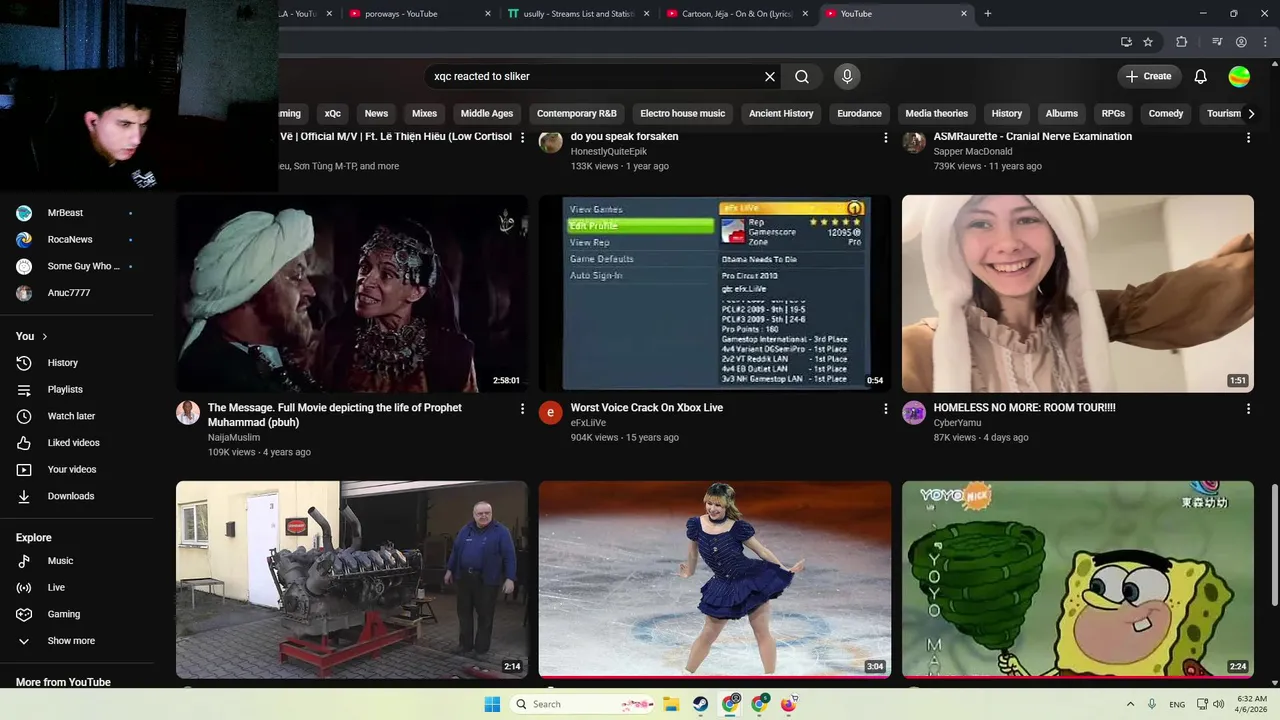Image resolution: width=1280 pixels, height=720 pixels.
Task: Open YouTube notifications bell
Action: click(x=1201, y=76)
